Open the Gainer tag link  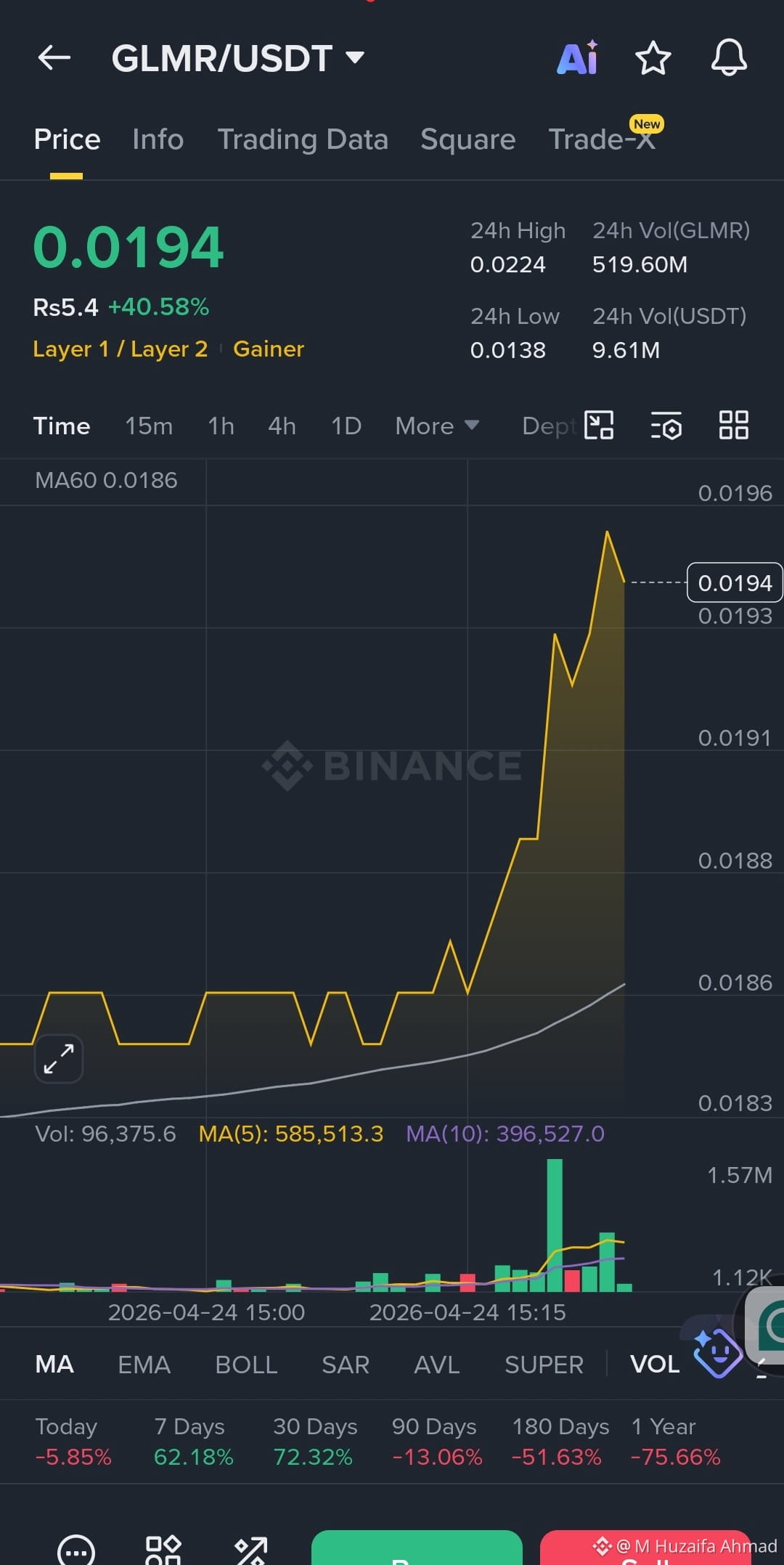[x=269, y=349]
